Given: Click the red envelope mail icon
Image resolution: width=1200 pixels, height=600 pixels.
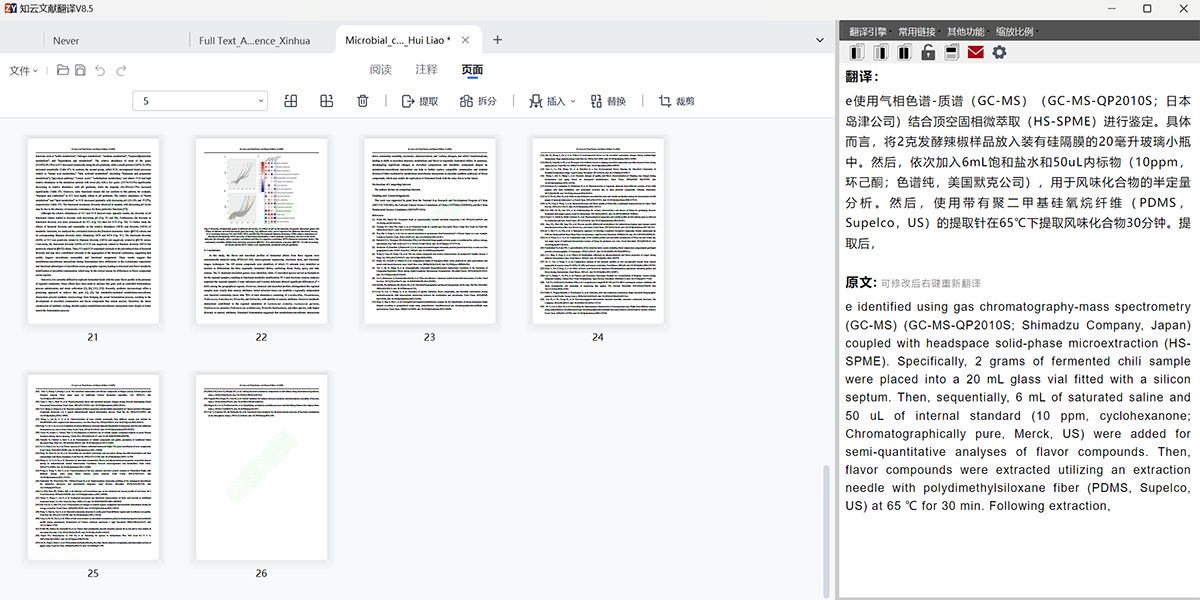Looking at the screenshot, I should pos(975,52).
